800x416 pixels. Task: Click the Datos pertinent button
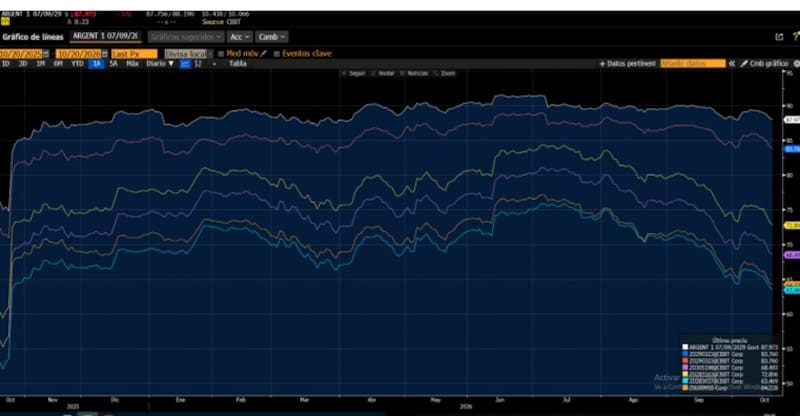coord(628,64)
